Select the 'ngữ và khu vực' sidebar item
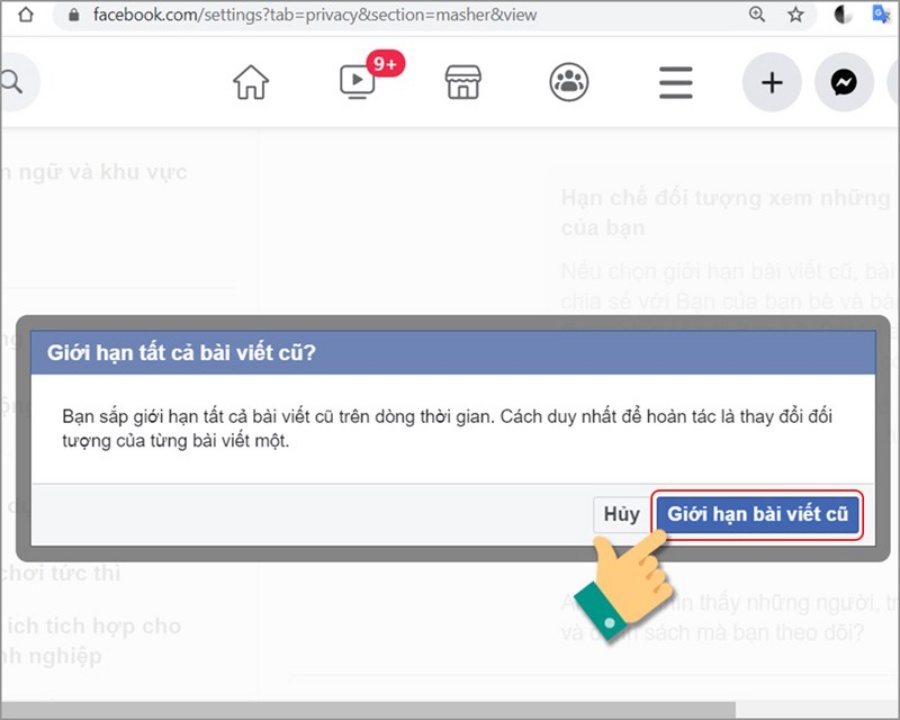Screen dimensions: 900x720 coord(94,172)
